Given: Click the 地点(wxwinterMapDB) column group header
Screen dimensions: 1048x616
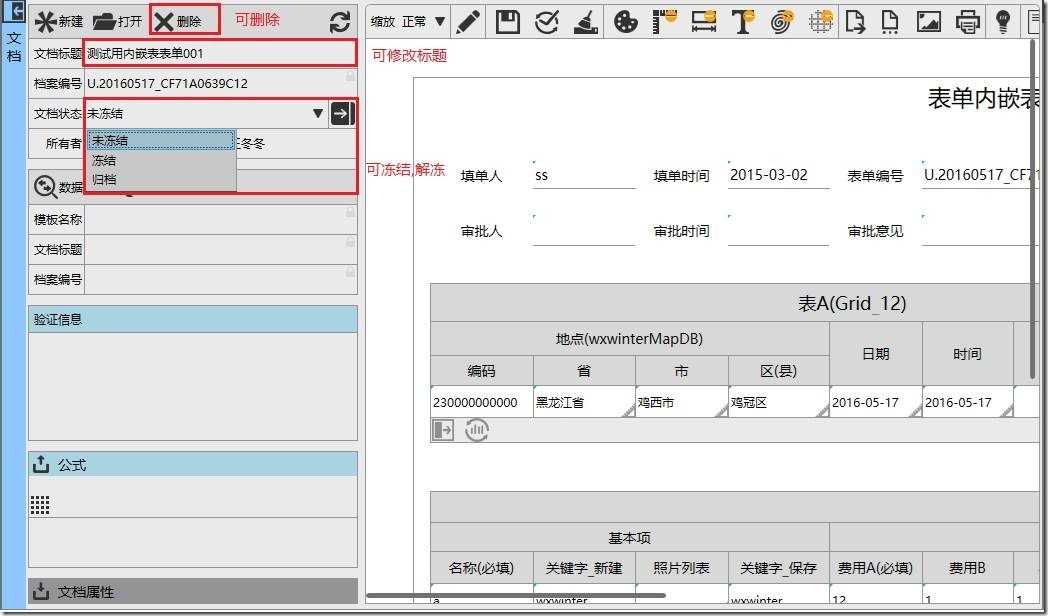Looking at the screenshot, I should point(630,339).
